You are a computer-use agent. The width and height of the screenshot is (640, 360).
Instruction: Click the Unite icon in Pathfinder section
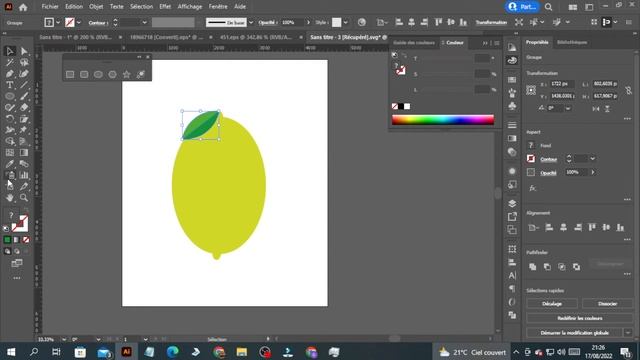pyautogui.click(x=532, y=267)
